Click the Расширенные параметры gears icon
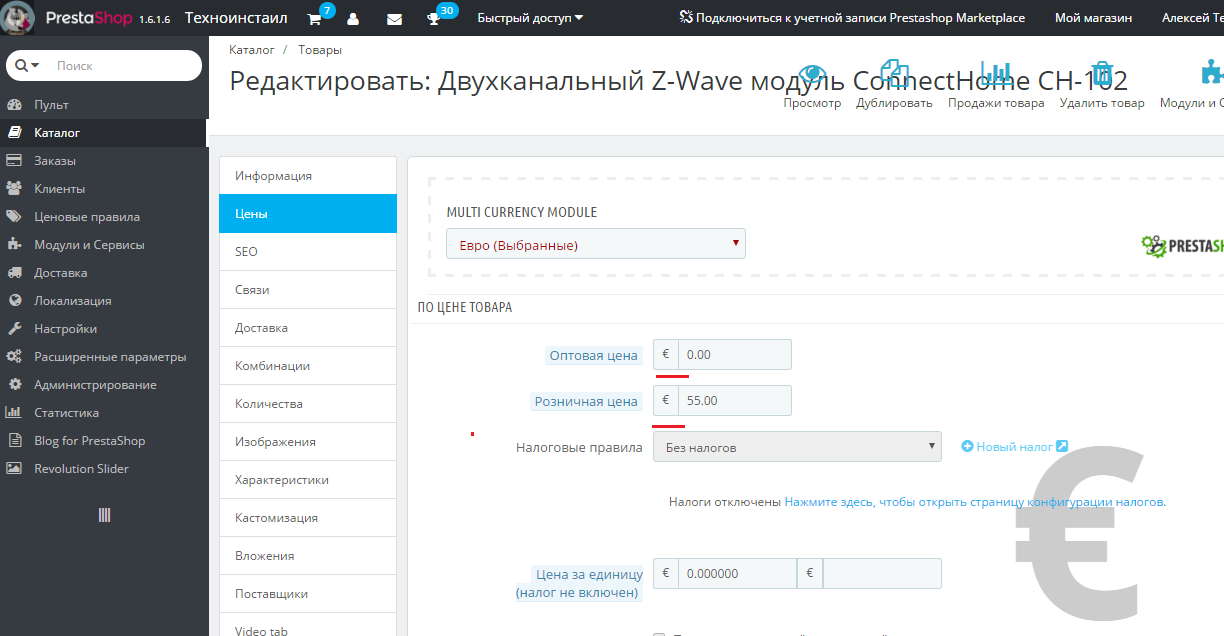 (14, 357)
